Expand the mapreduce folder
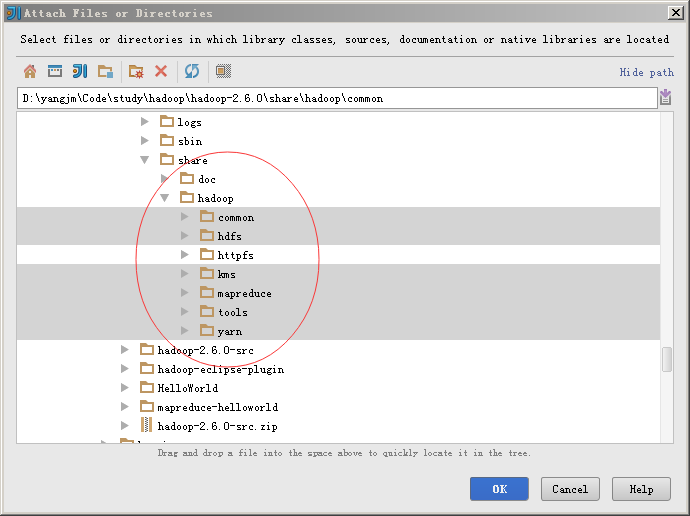 [x=185, y=293]
